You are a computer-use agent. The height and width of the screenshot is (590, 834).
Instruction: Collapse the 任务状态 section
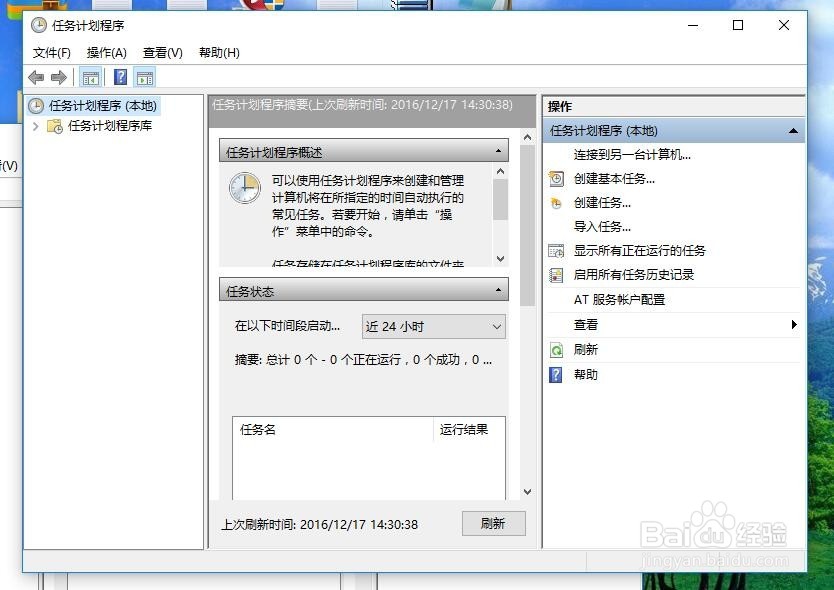498,291
